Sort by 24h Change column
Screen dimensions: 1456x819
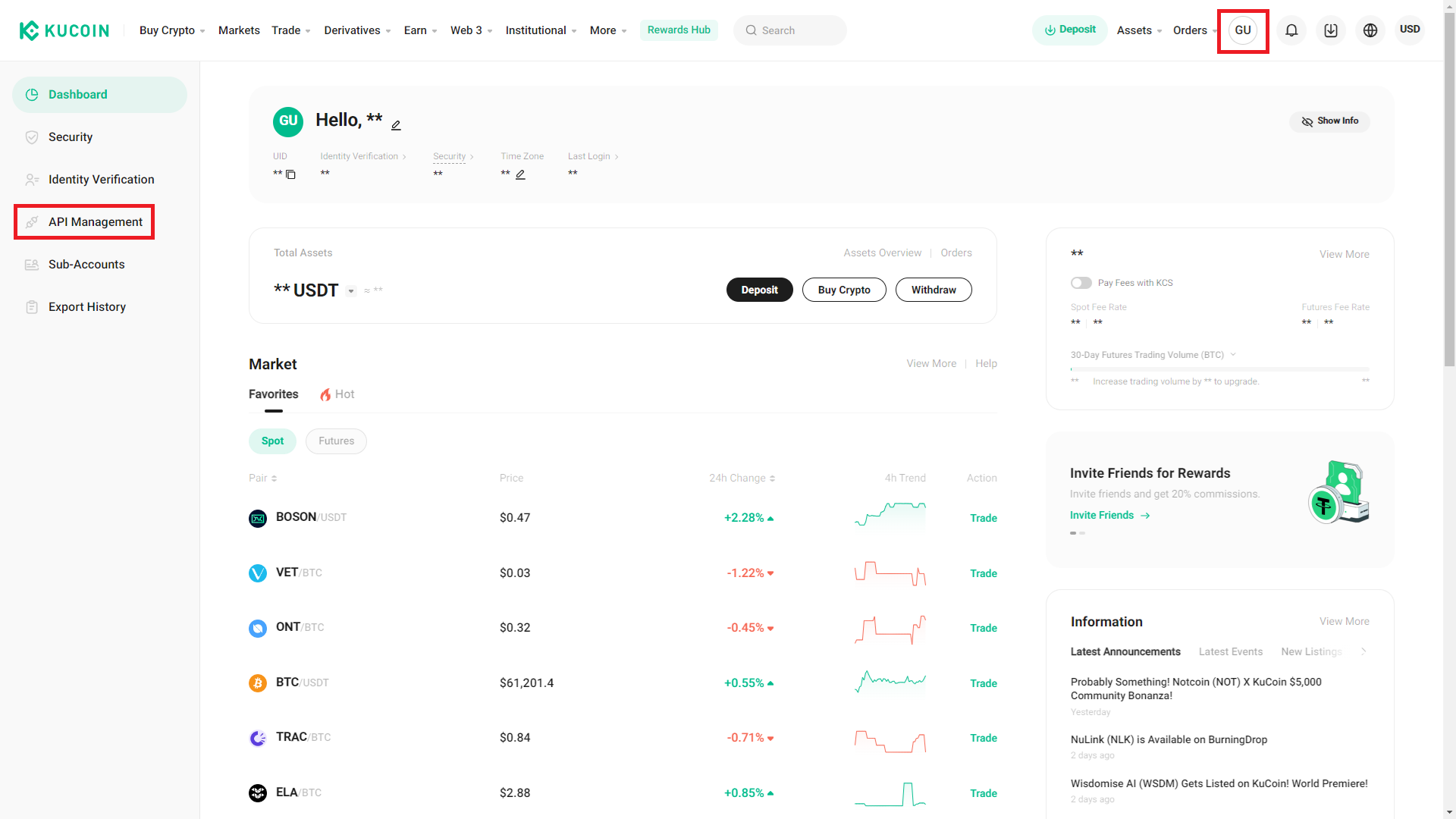[x=742, y=479]
